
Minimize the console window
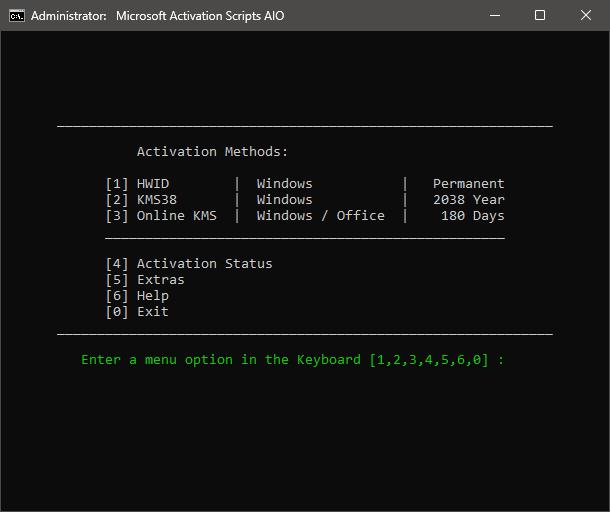(494, 15)
